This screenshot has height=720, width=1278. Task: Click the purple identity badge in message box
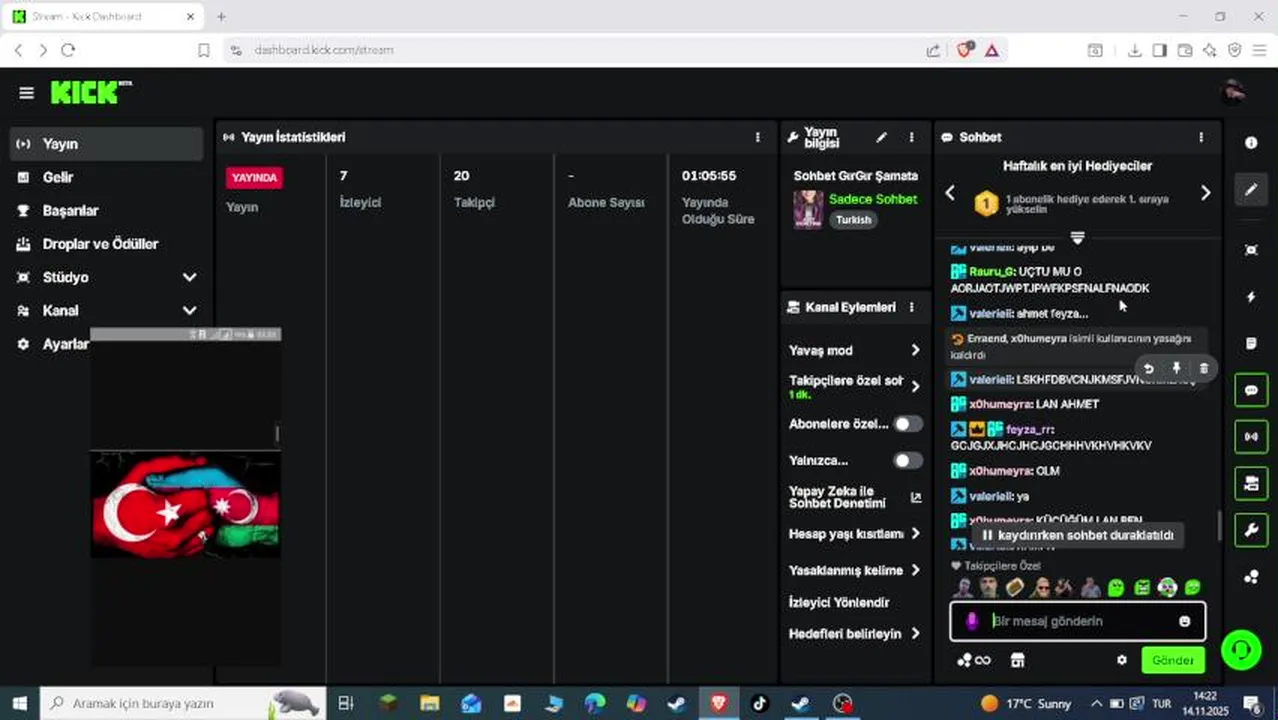pyautogui.click(x=971, y=621)
